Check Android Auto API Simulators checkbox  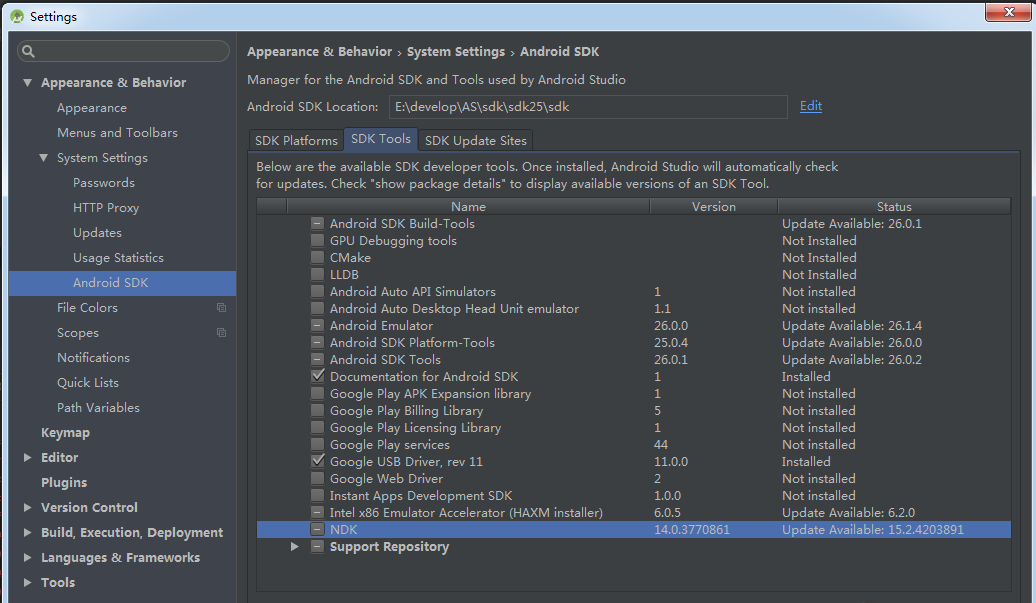317,291
